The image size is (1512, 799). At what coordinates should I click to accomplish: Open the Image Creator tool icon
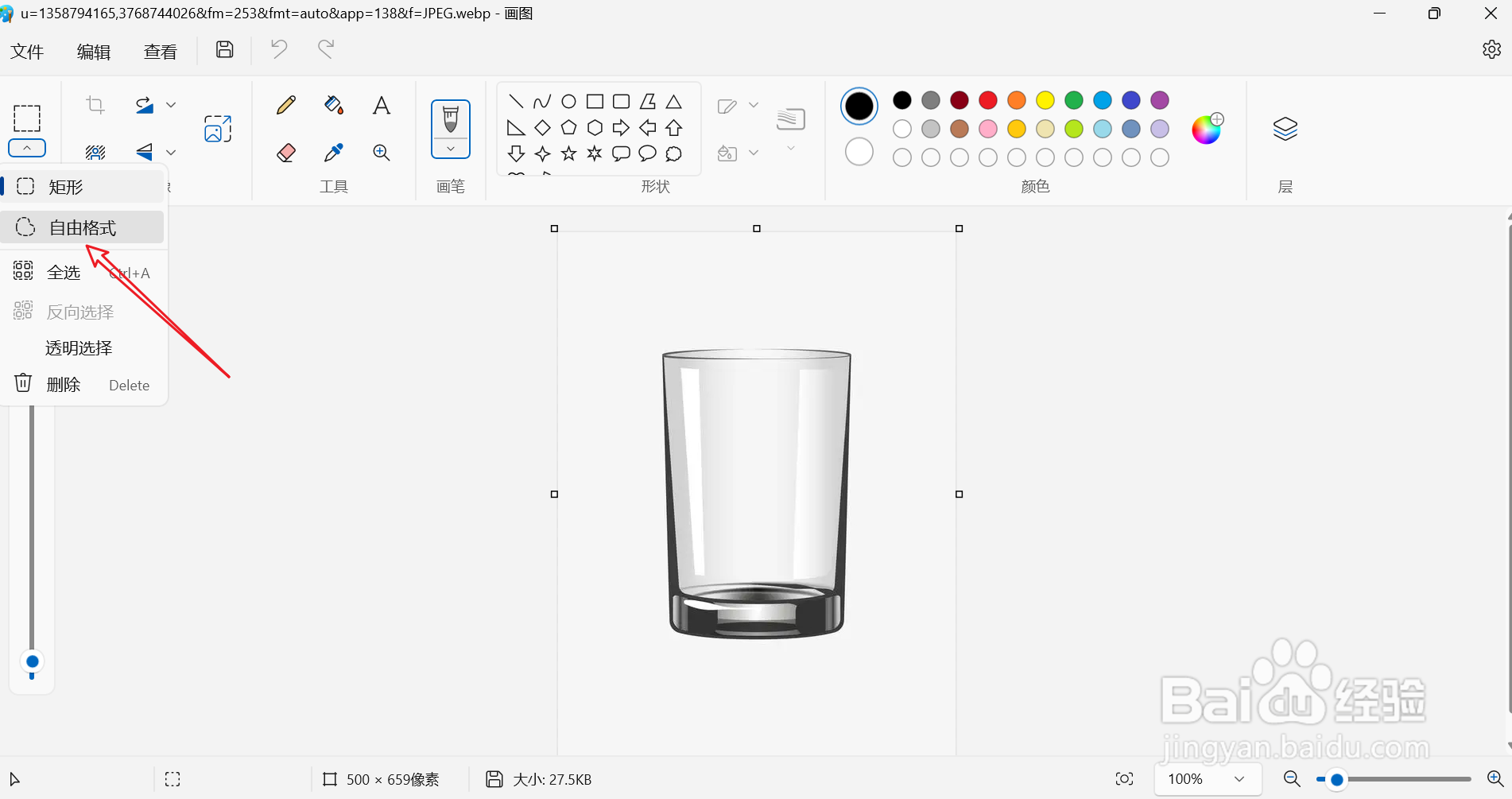[x=218, y=129]
